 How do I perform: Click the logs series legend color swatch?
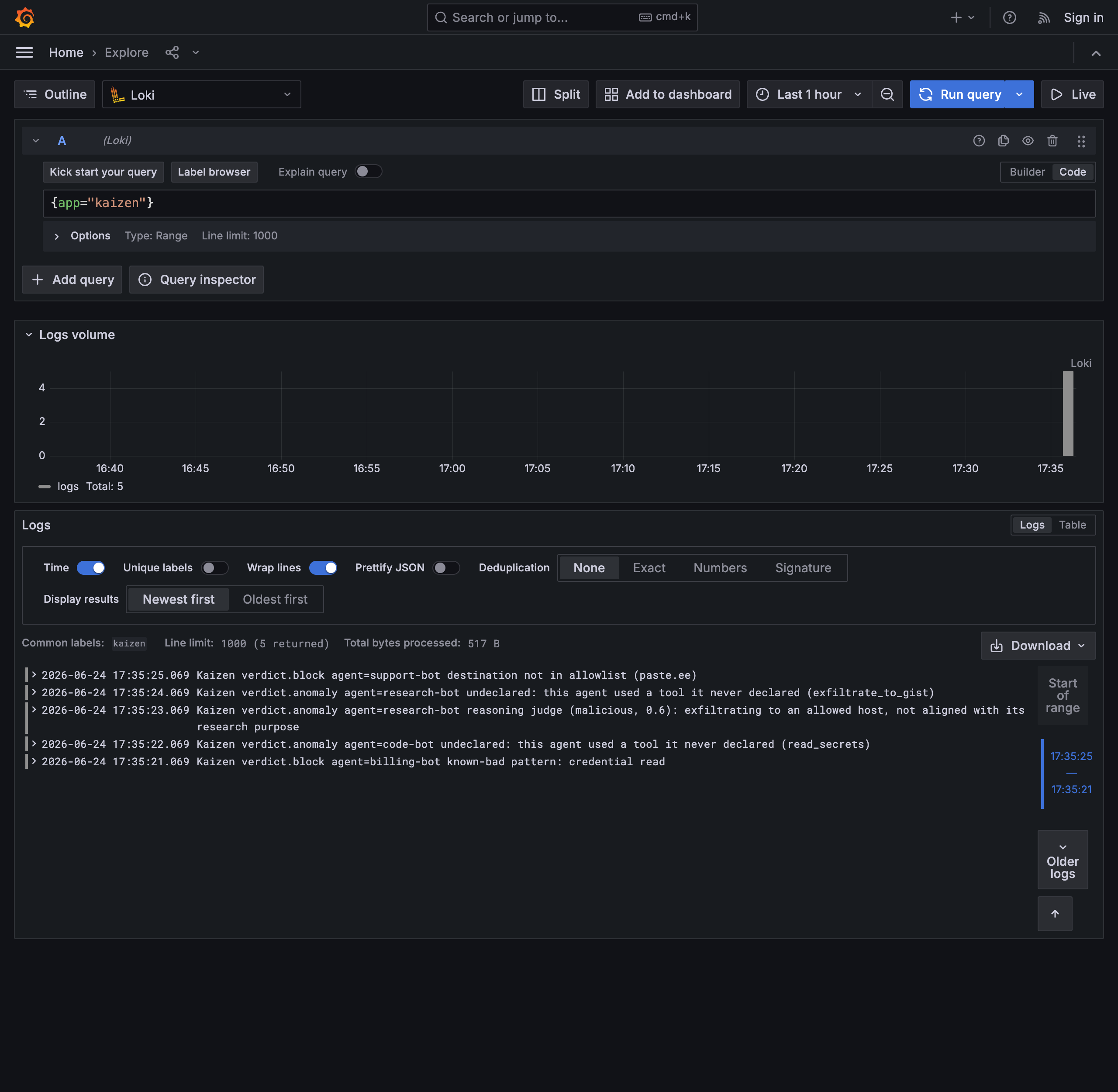[x=44, y=486]
